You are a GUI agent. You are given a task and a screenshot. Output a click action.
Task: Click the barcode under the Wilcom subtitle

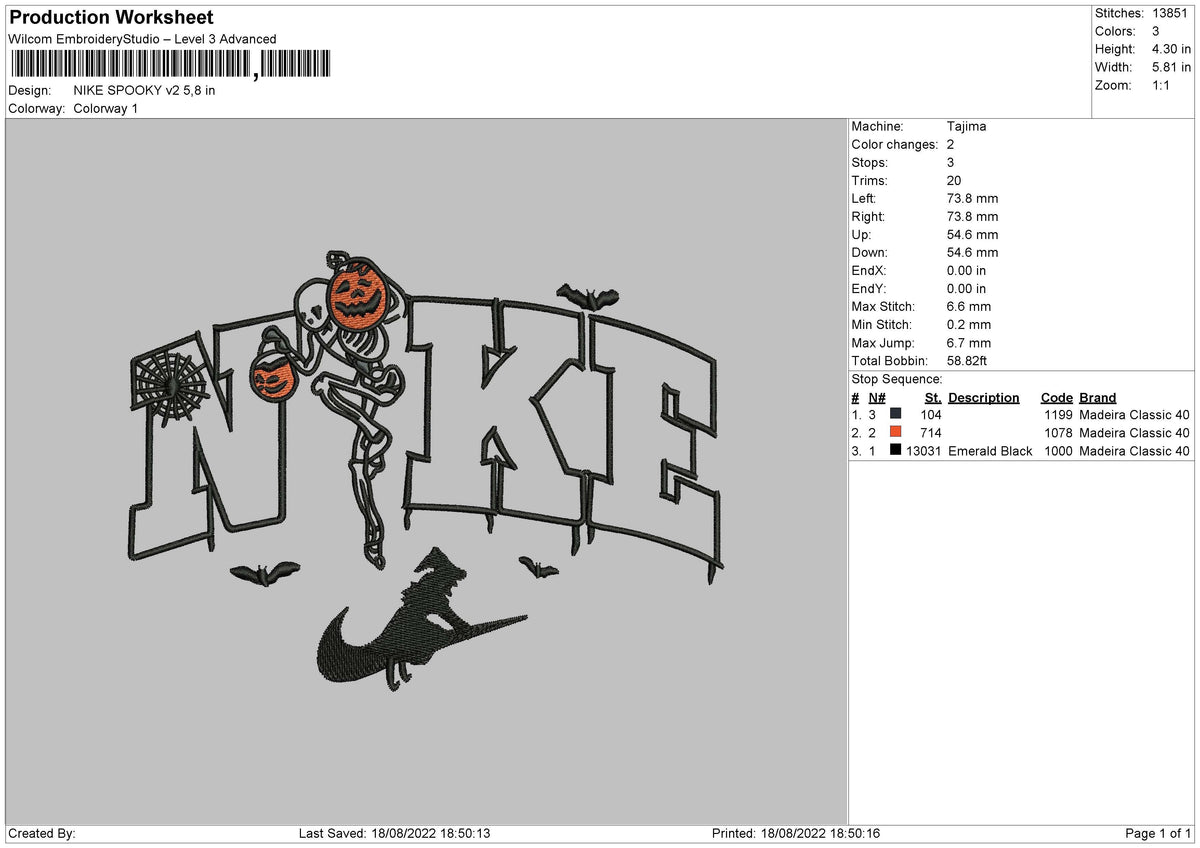[171, 66]
